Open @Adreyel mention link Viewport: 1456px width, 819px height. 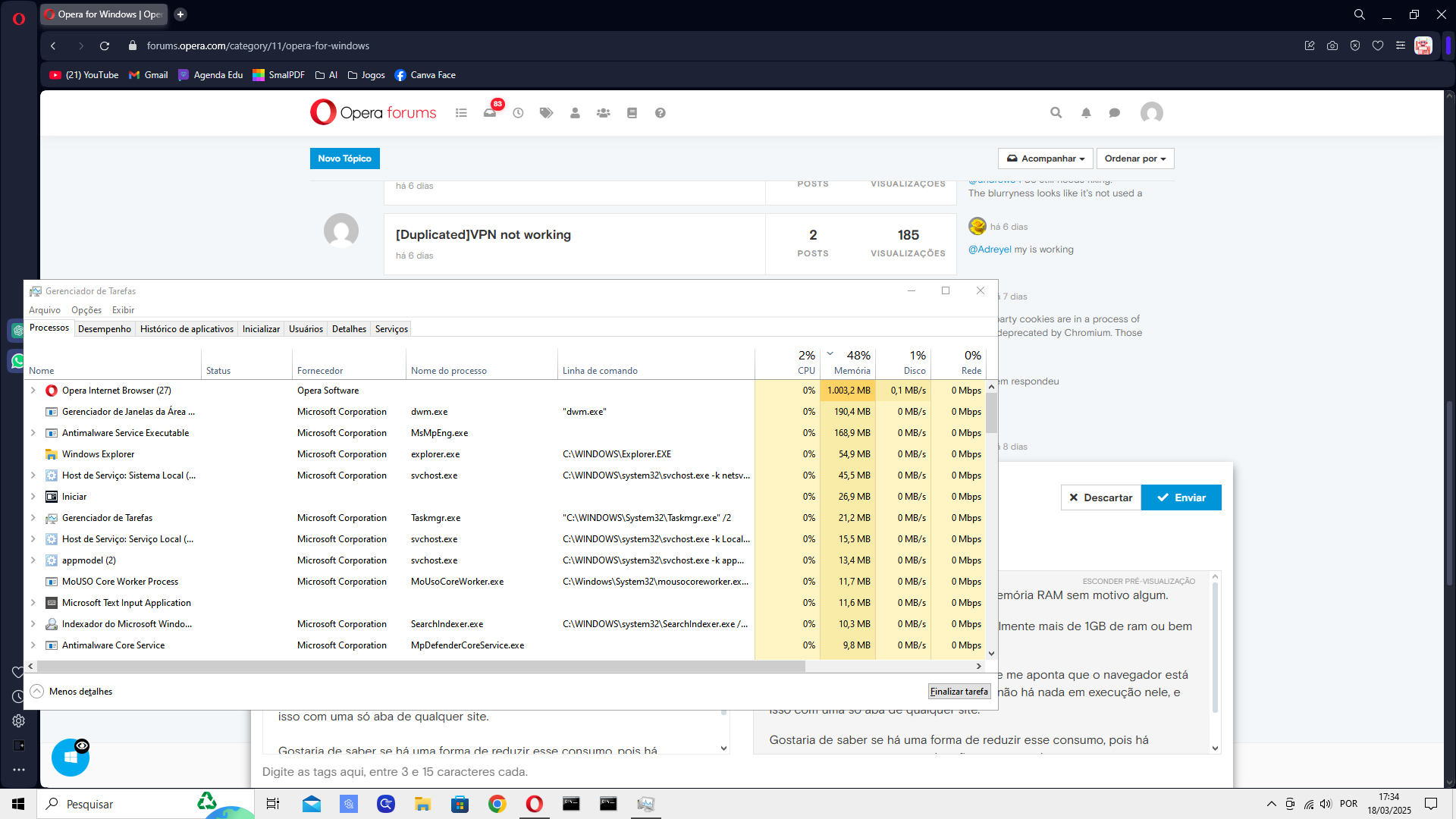click(x=990, y=249)
